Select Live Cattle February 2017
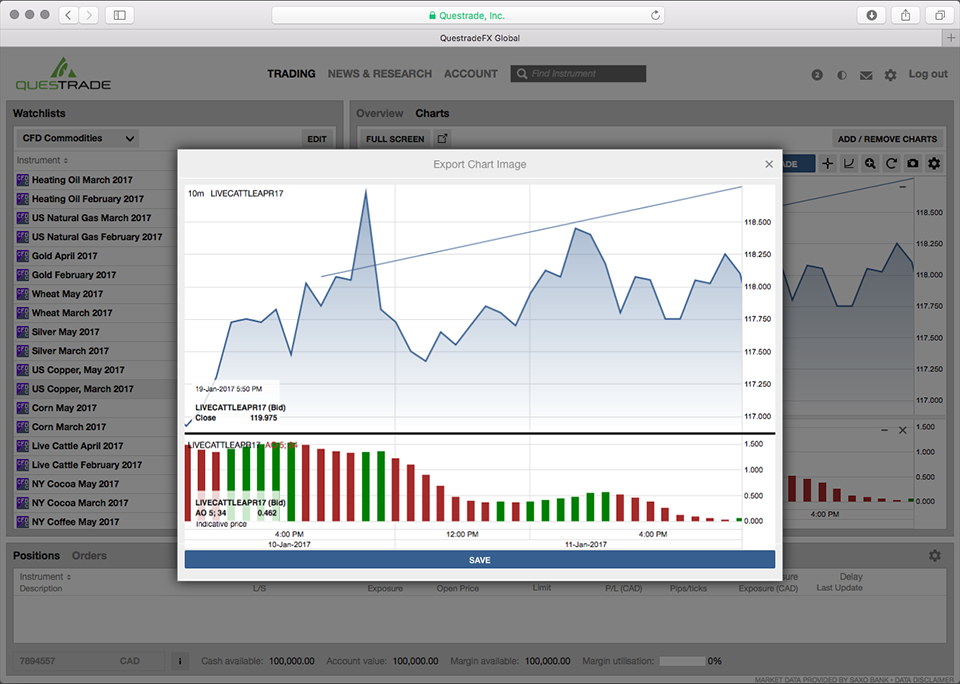The width and height of the screenshot is (960, 684). point(87,465)
